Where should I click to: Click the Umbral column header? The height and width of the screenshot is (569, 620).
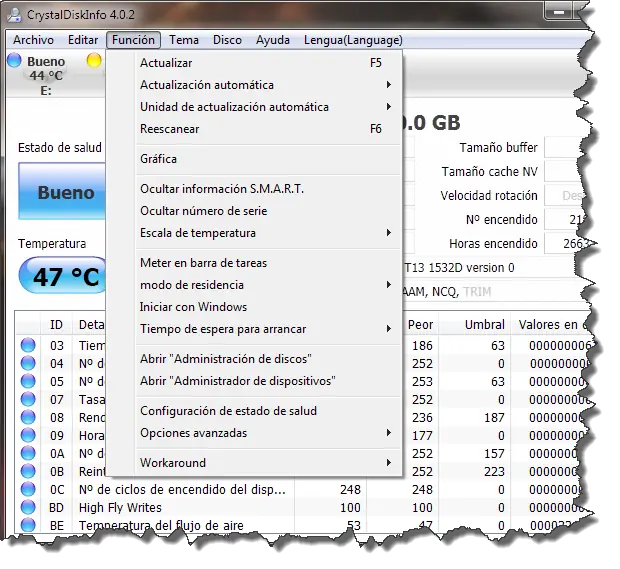click(x=474, y=325)
